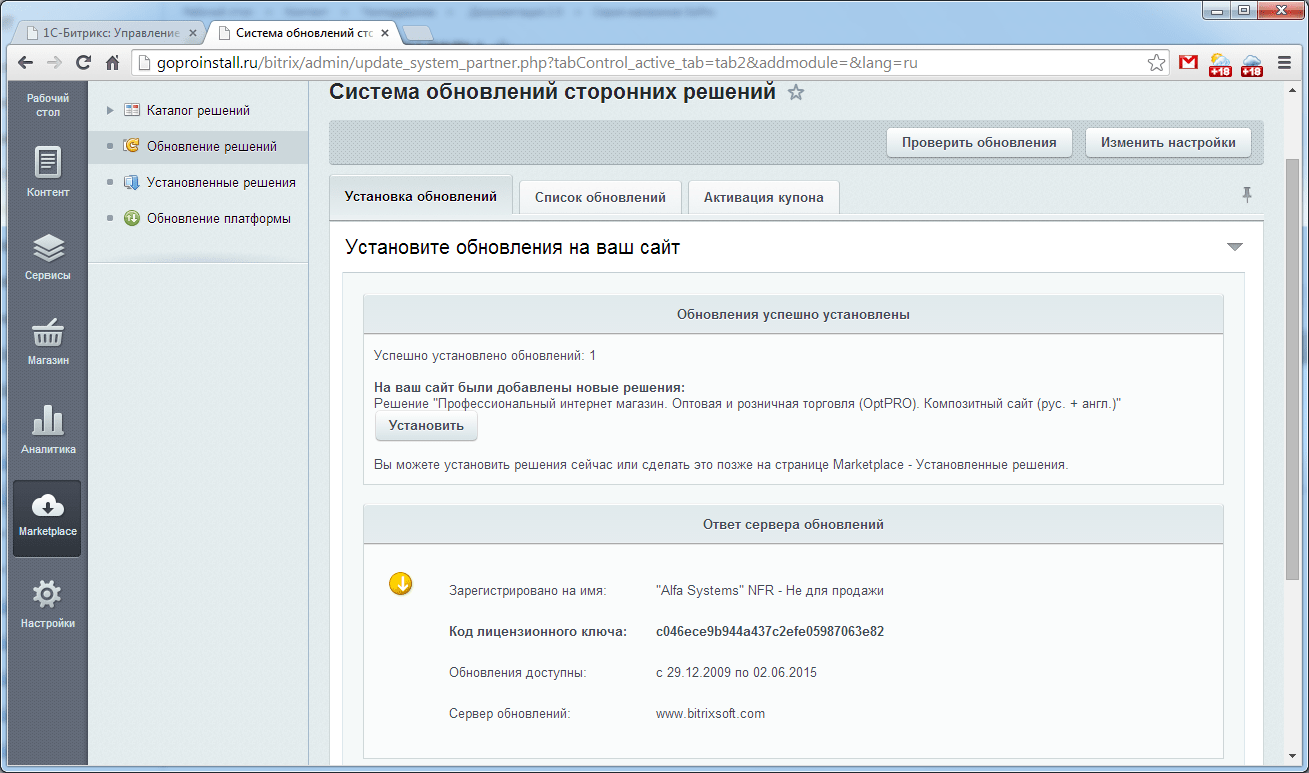Click the Зарегистрировано на имя label

point(528,590)
